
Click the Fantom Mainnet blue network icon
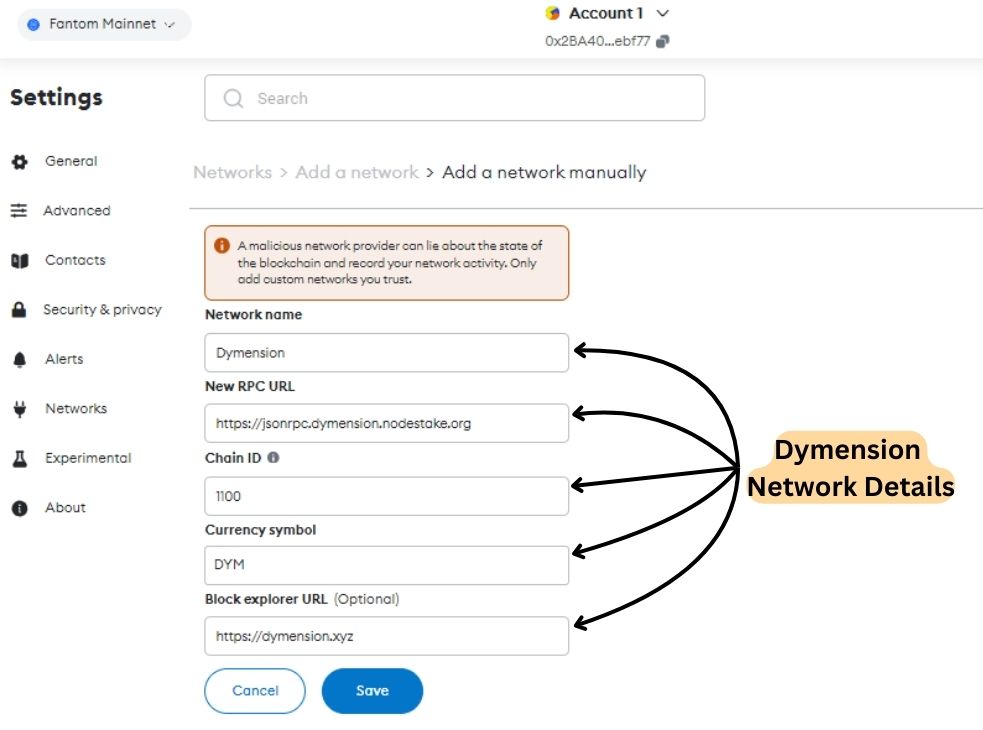[34, 24]
